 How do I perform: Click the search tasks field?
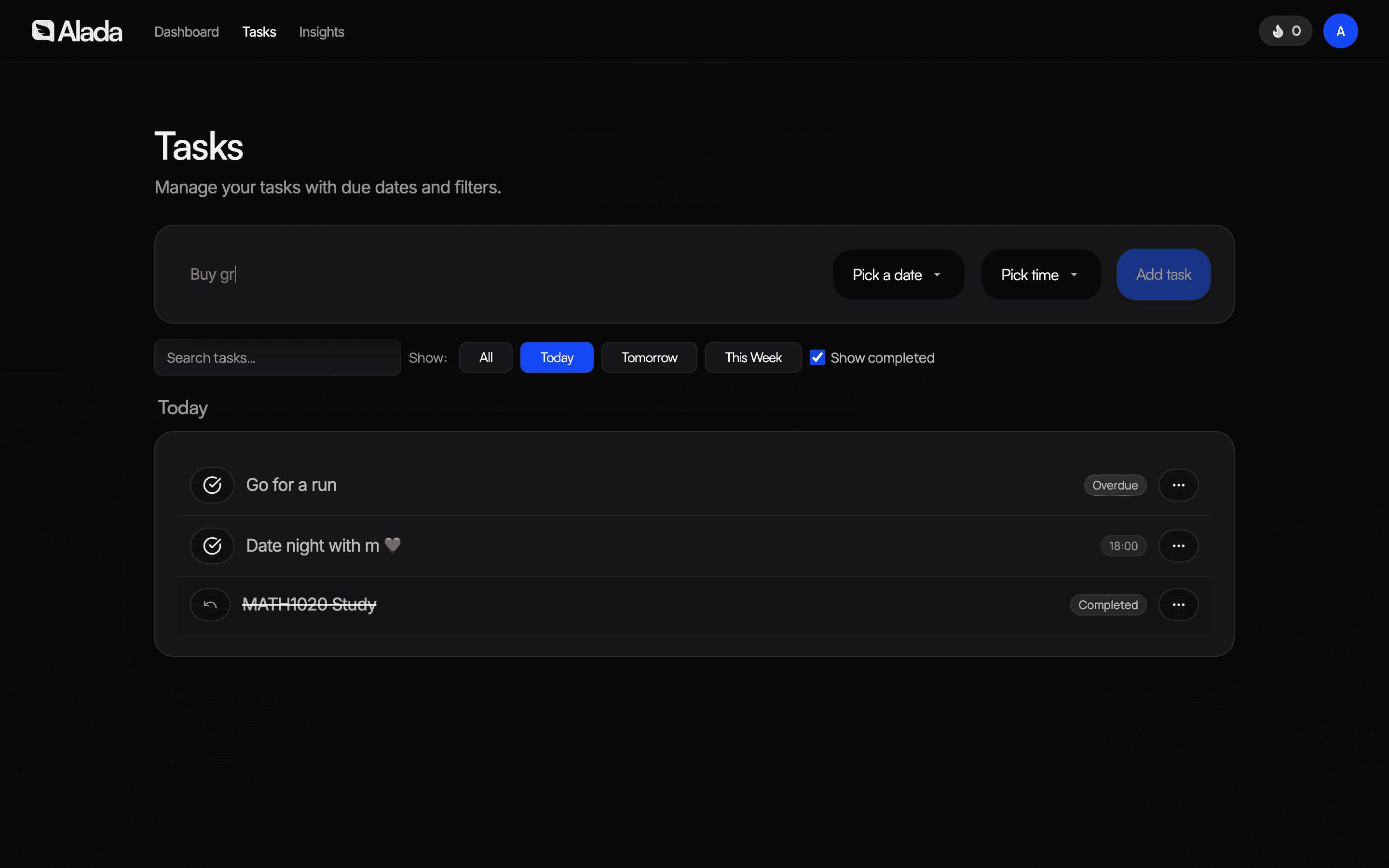click(x=277, y=357)
